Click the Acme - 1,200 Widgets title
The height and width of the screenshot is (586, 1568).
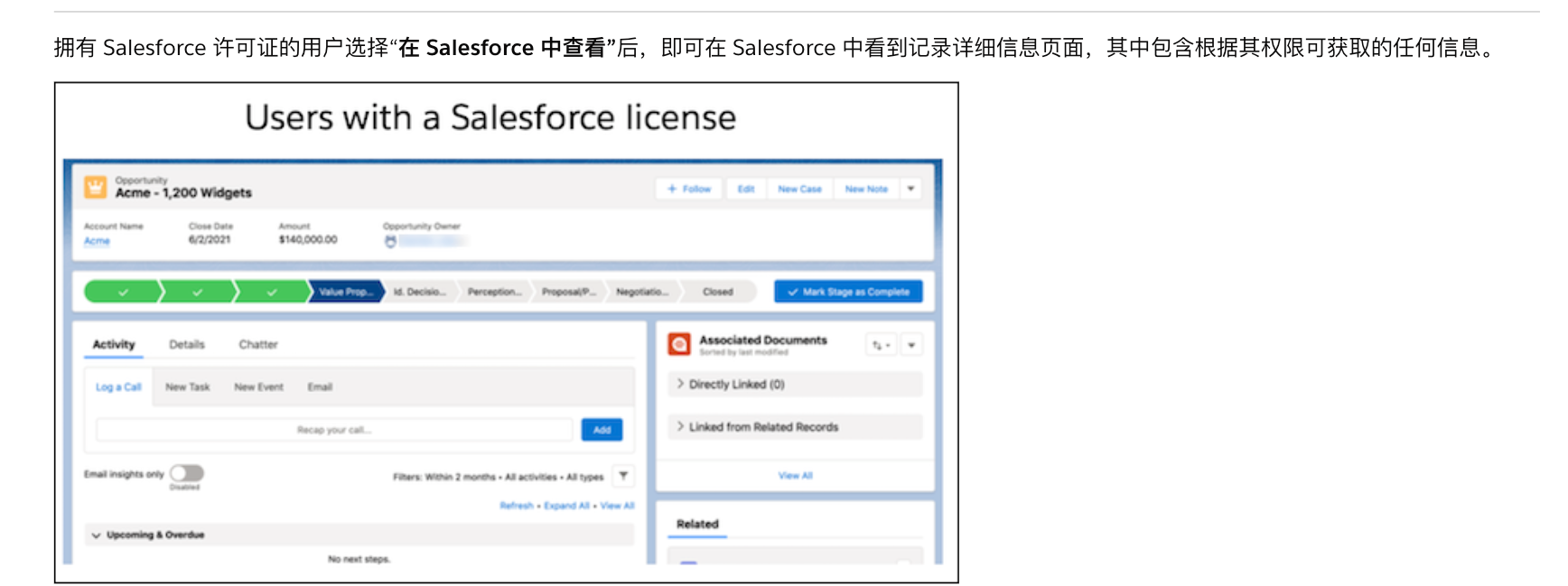[183, 193]
